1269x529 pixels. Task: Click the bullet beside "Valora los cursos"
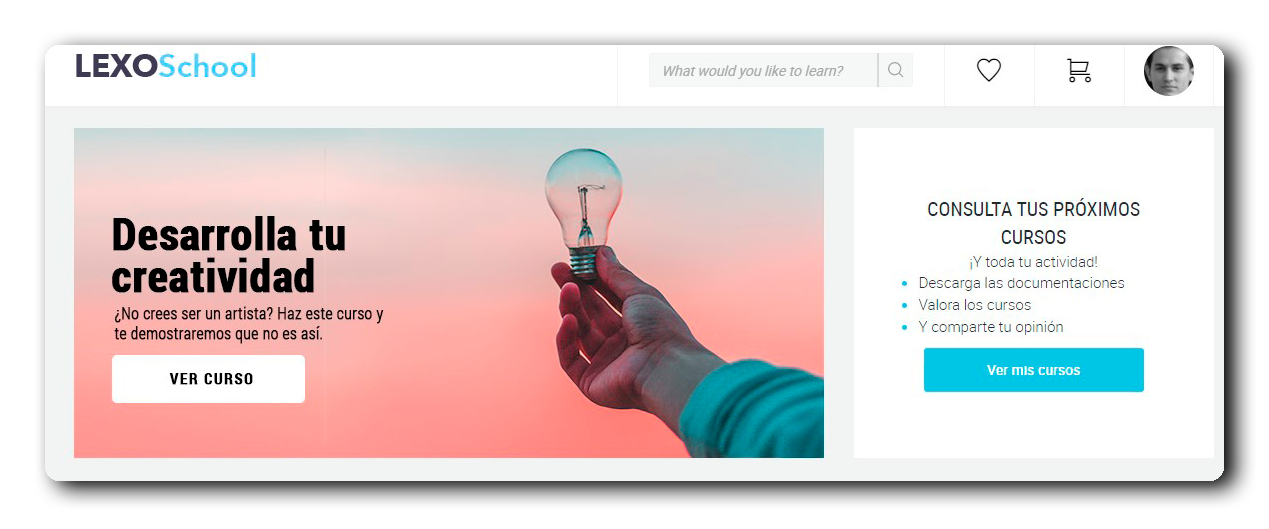coord(904,306)
